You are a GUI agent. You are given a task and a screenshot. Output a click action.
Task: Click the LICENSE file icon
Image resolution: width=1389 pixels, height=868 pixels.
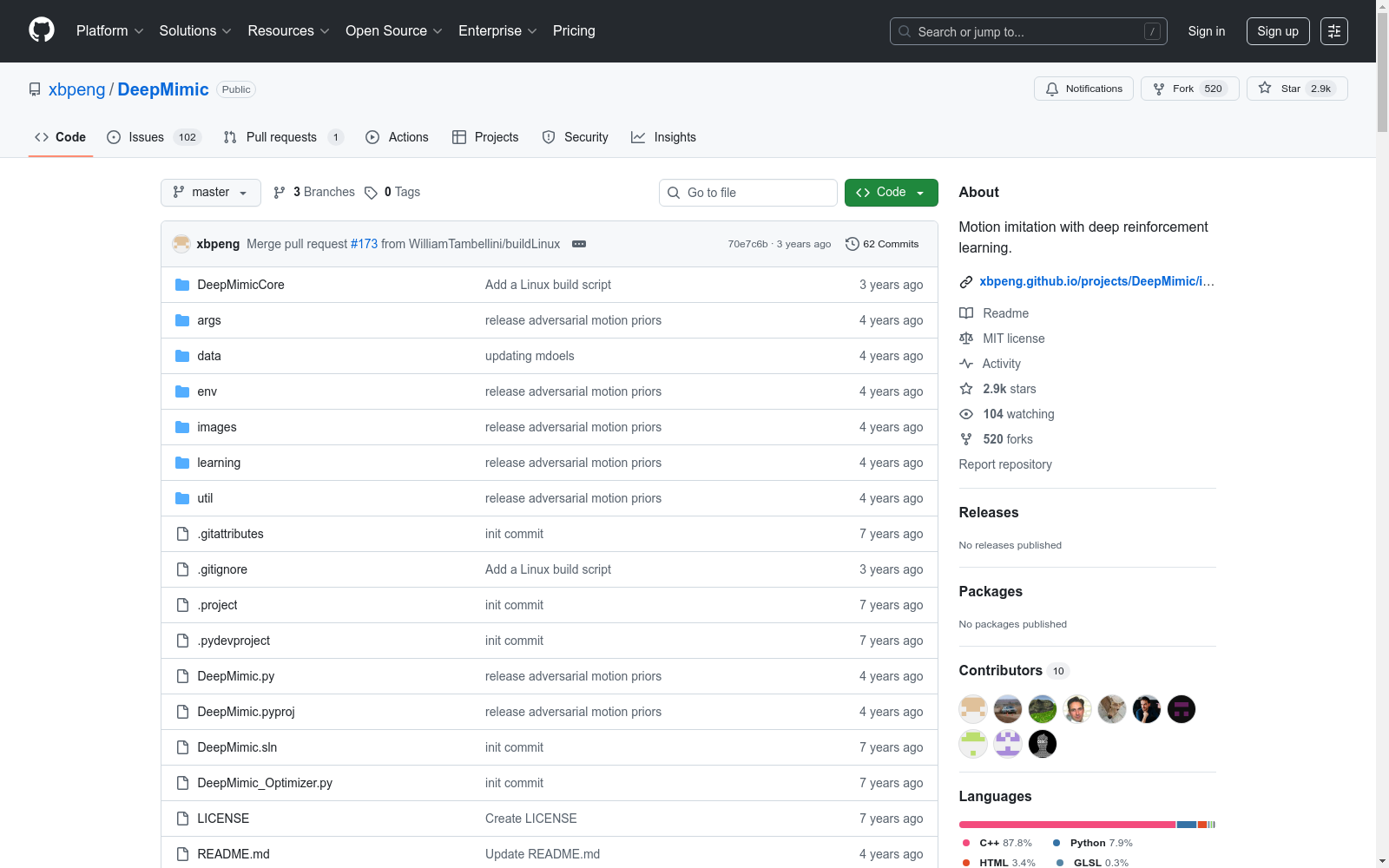[182, 819]
